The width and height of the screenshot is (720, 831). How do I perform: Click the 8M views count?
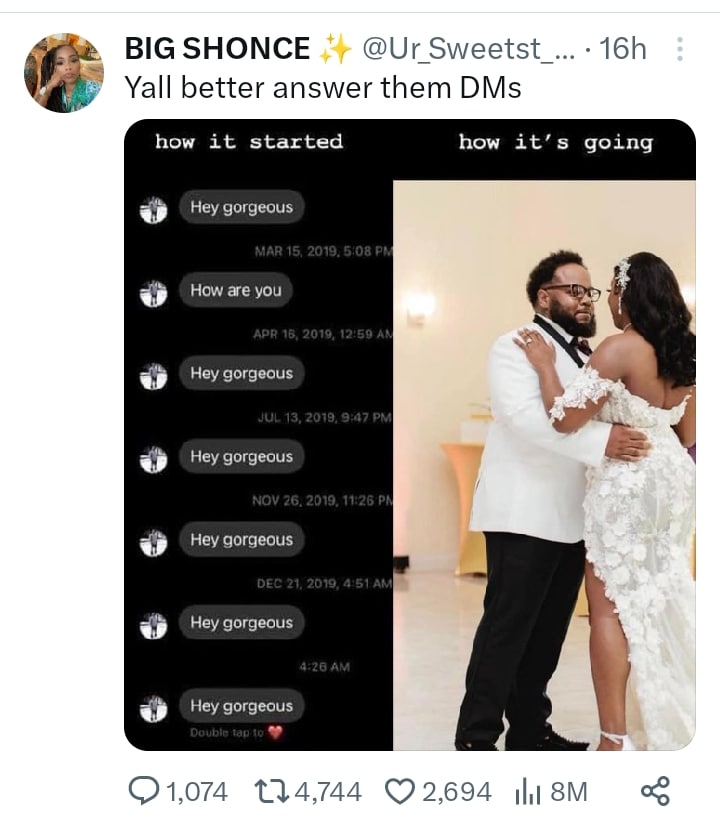click(569, 792)
